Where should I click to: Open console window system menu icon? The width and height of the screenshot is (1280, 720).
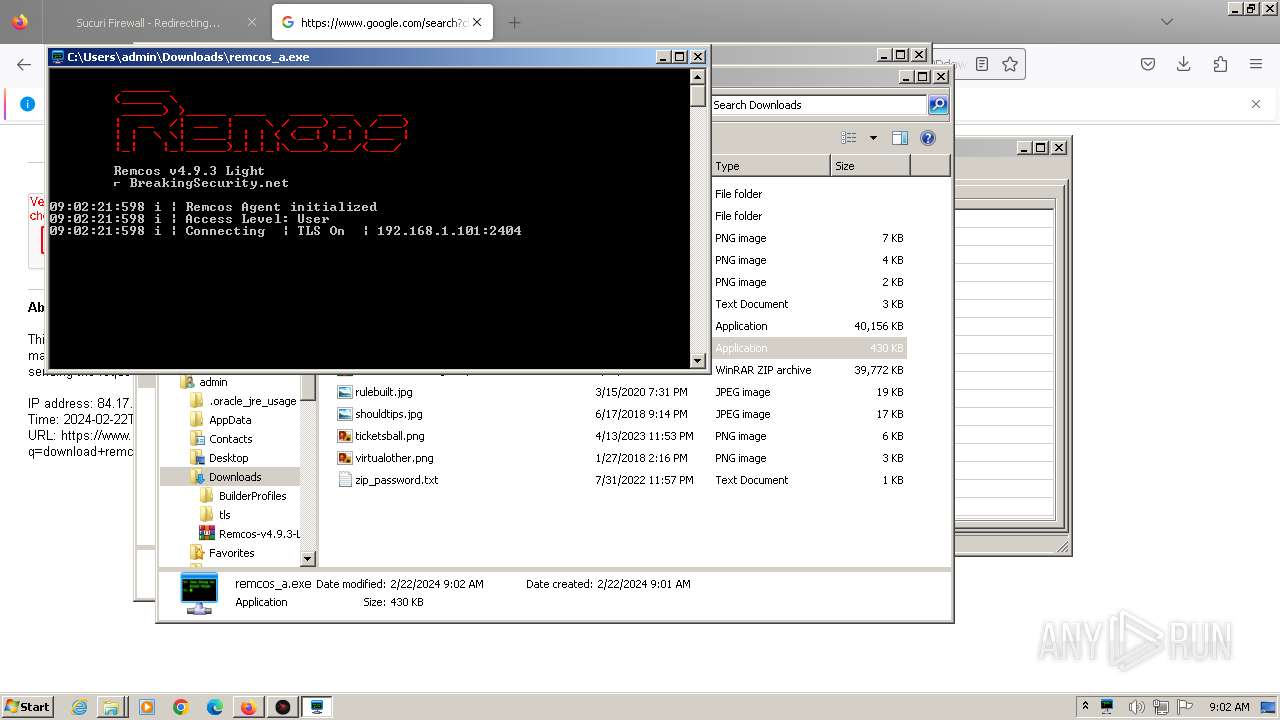coord(58,57)
